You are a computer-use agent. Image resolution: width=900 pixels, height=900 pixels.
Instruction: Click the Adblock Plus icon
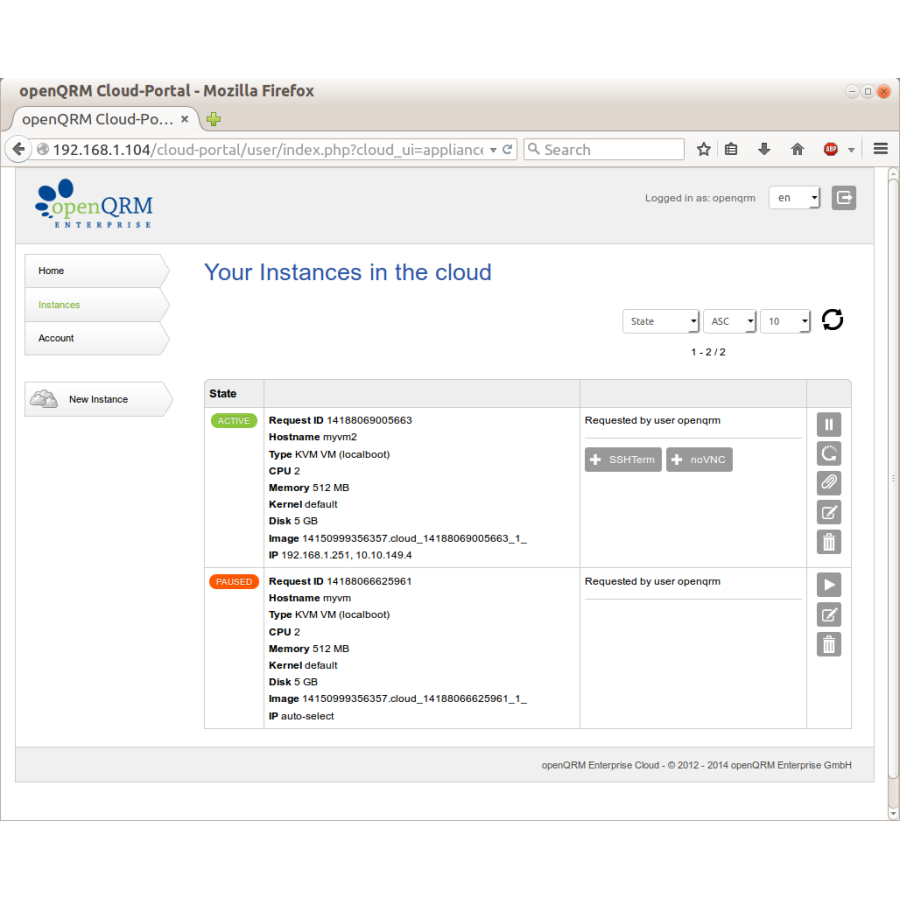pyautogui.click(x=831, y=149)
